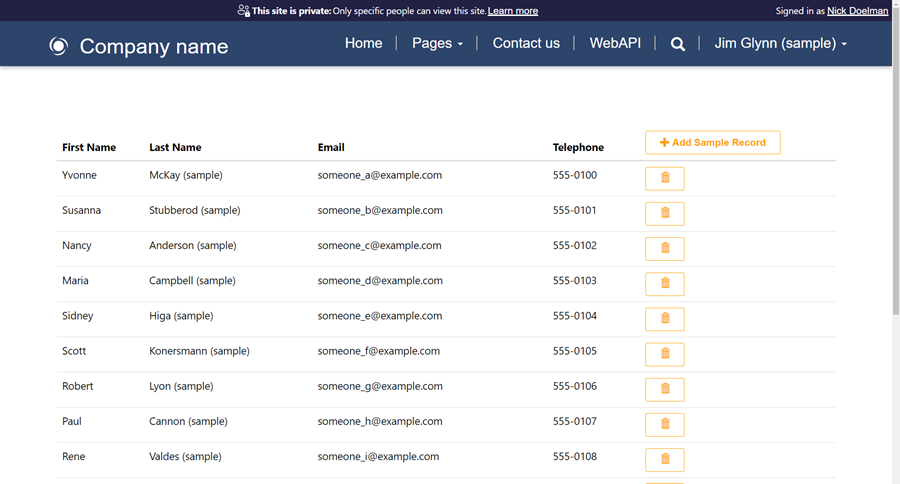
Task: Click telephone 555-0108
Action: (x=575, y=456)
